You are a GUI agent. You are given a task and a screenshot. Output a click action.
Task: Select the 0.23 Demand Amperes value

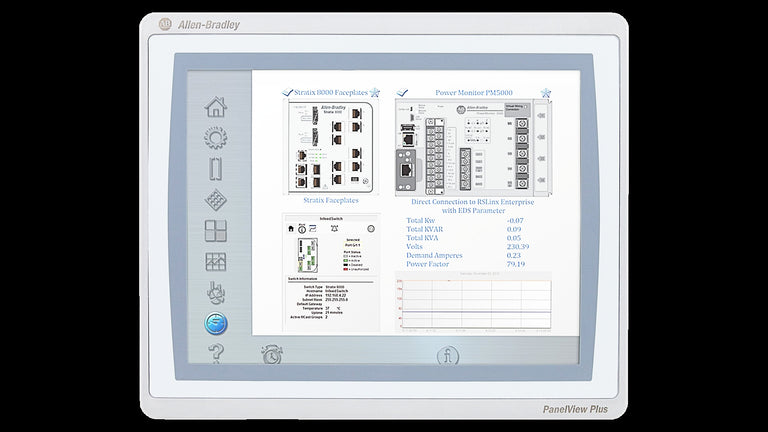[x=514, y=256]
